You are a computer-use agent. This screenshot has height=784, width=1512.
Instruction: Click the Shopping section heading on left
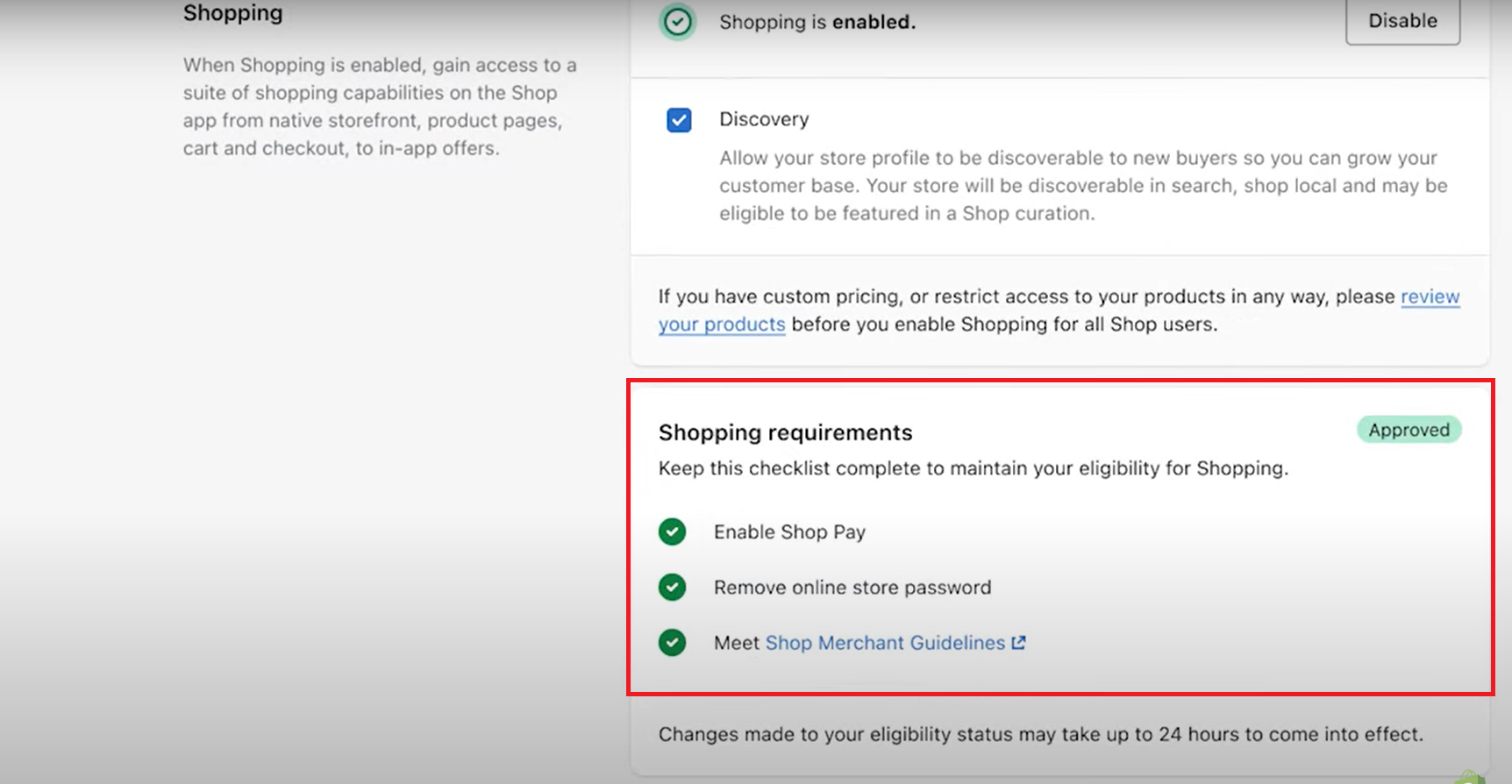click(233, 13)
